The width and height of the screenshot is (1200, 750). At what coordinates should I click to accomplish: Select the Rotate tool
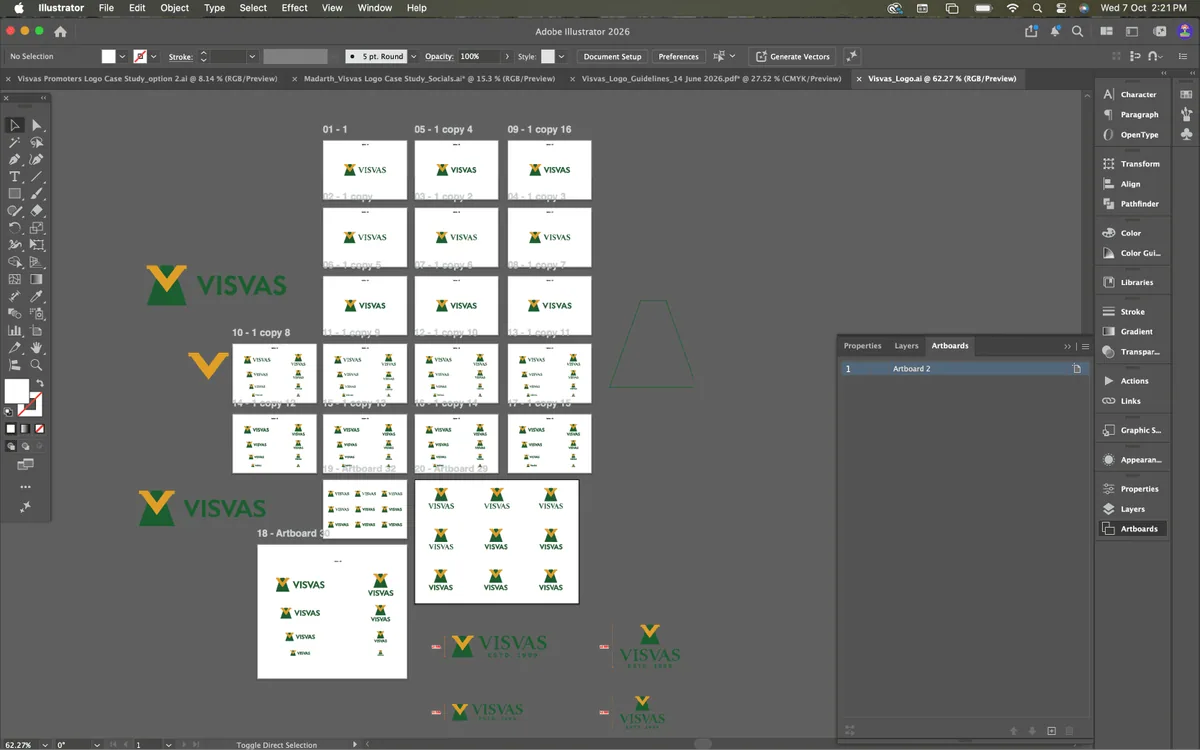tap(15, 227)
